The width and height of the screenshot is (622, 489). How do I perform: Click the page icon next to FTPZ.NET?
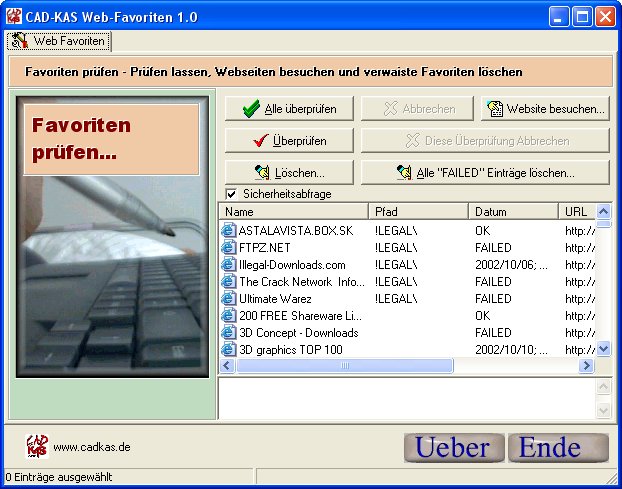point(229,248)
